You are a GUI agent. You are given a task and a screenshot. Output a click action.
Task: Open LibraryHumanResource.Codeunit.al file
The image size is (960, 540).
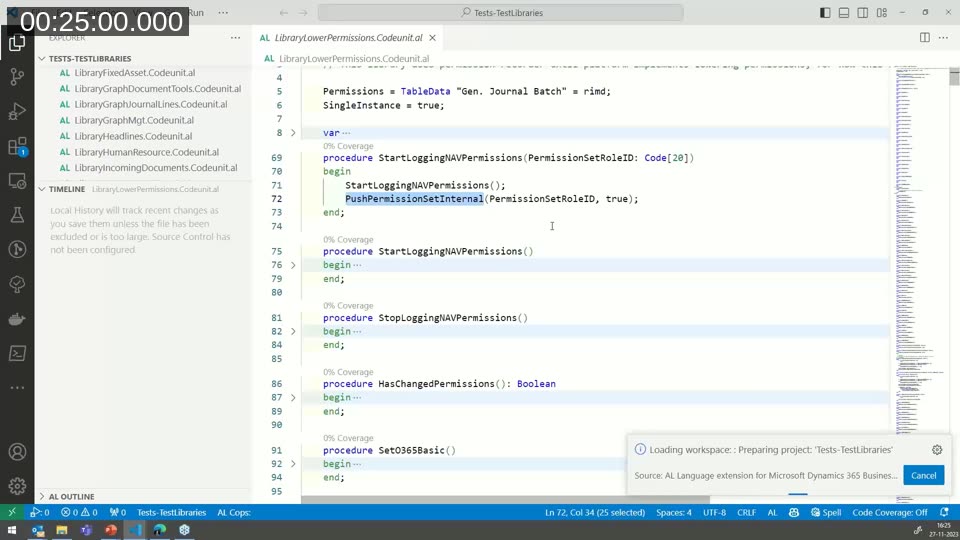click(x=146, y=152)
